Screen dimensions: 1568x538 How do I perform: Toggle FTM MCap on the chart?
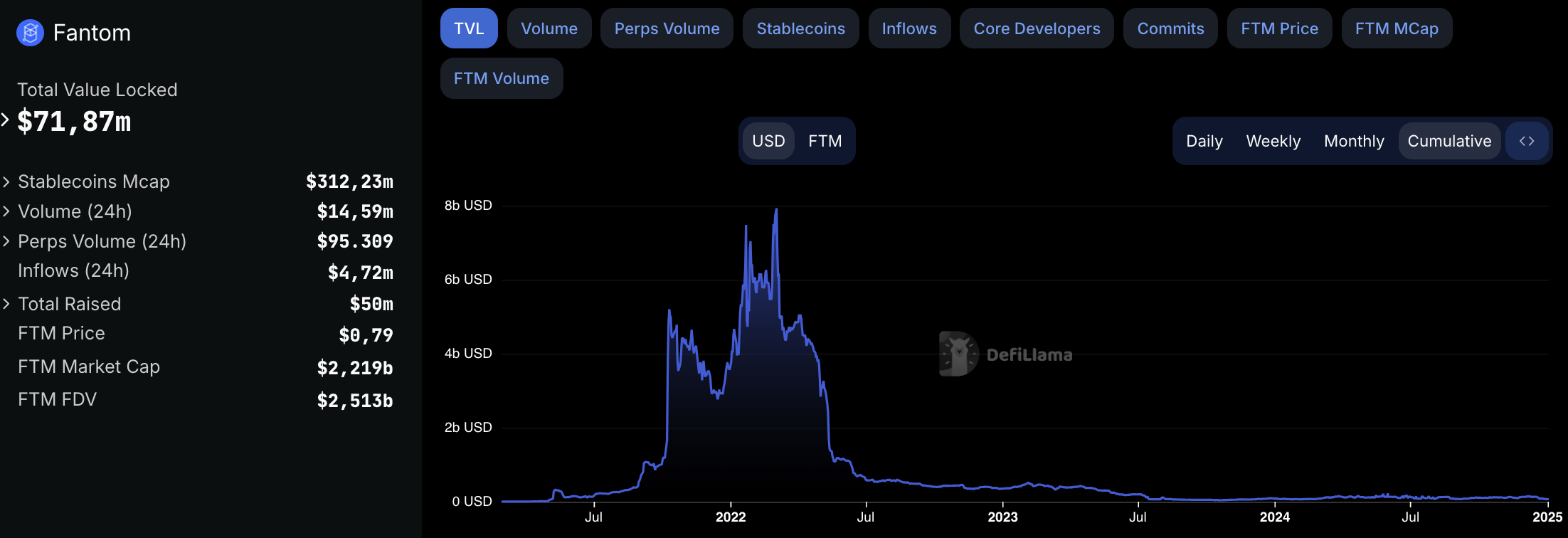click(1397, 28)
